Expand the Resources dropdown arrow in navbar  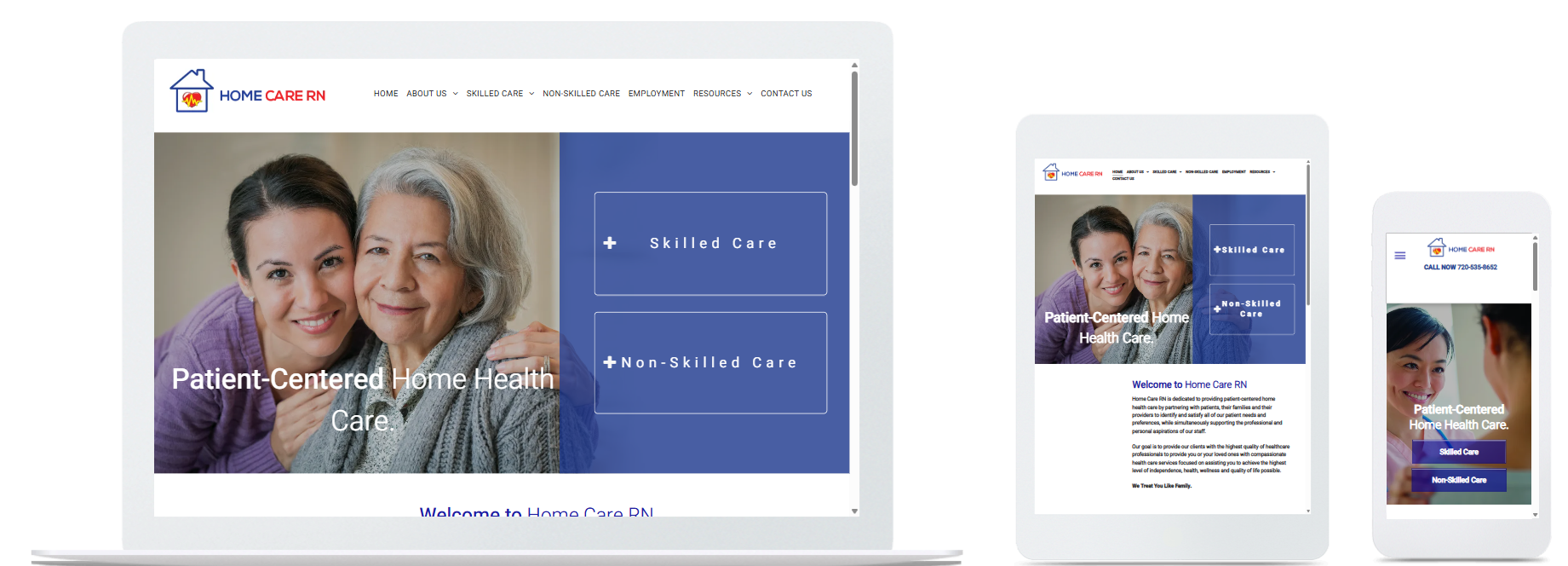point(750,94)
